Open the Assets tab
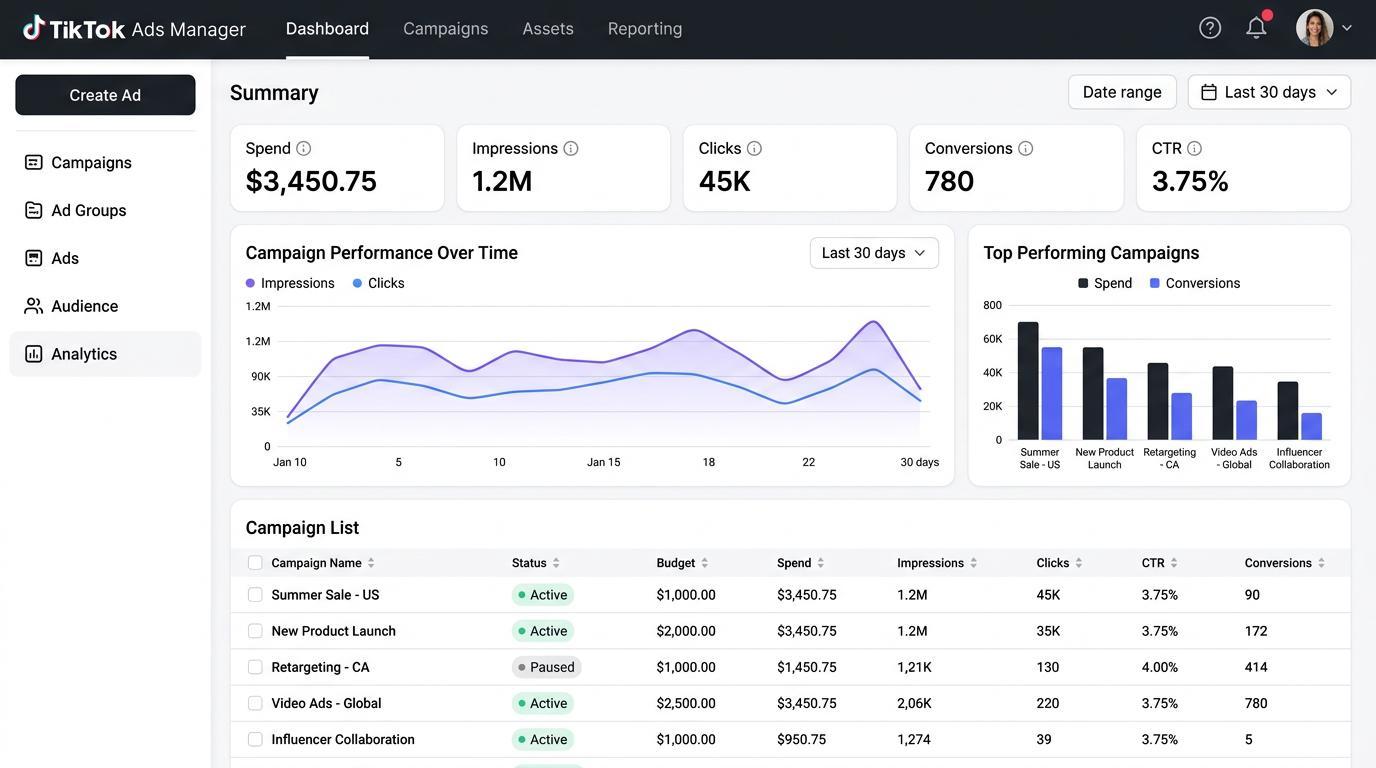 click(548, 28)
